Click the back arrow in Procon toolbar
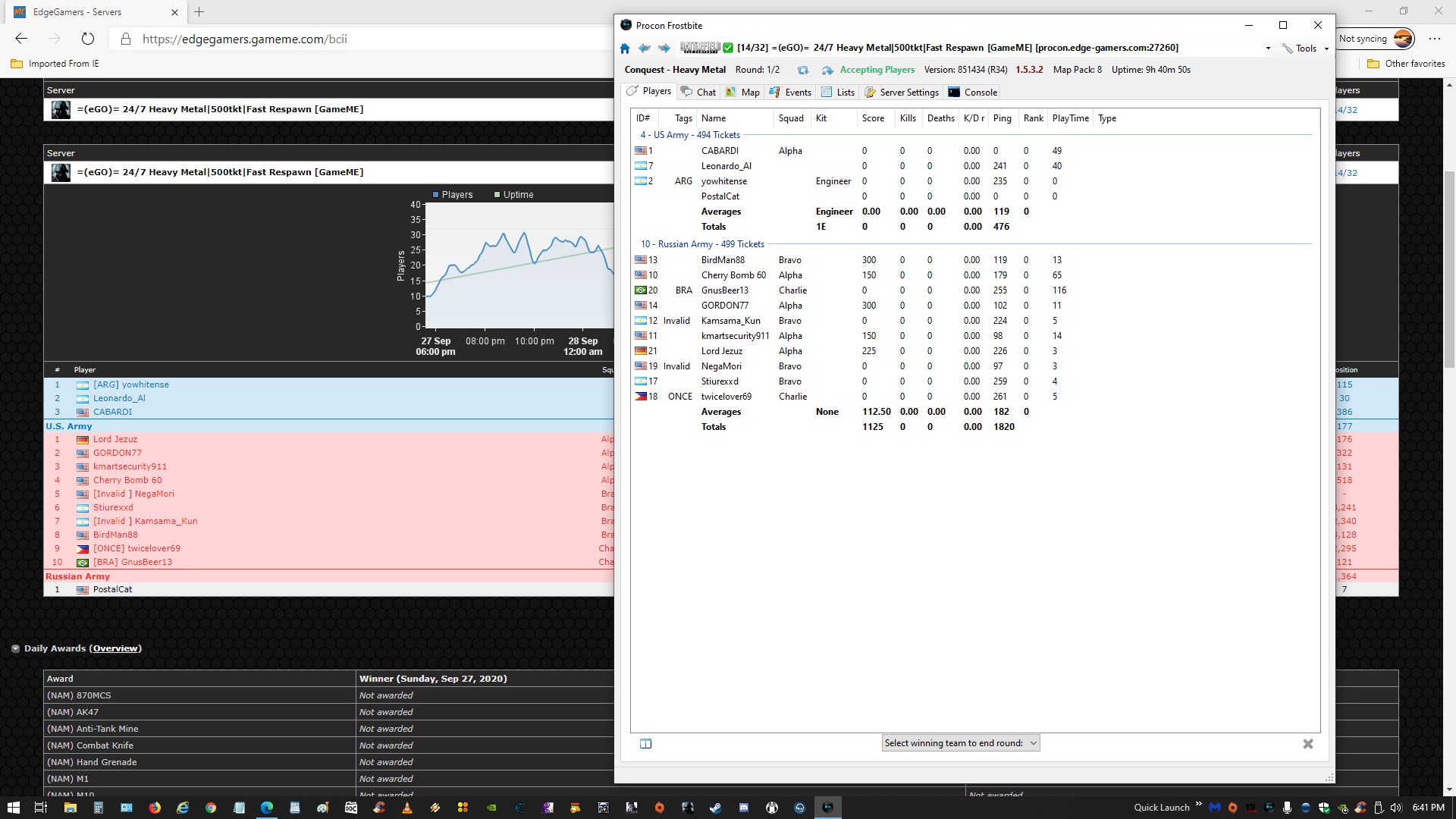The height and width of the screenshot is (819, 1456). click(645, 49)
